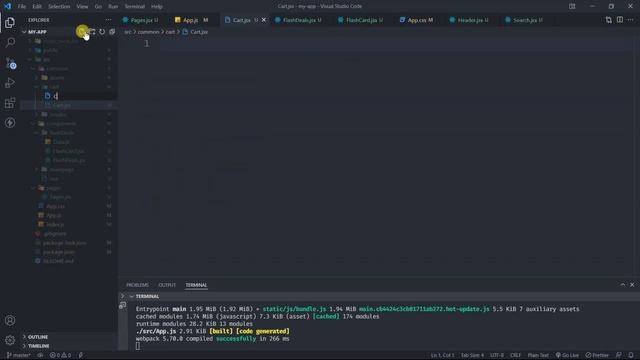Switch to the App.js tab

coord(191,20)
